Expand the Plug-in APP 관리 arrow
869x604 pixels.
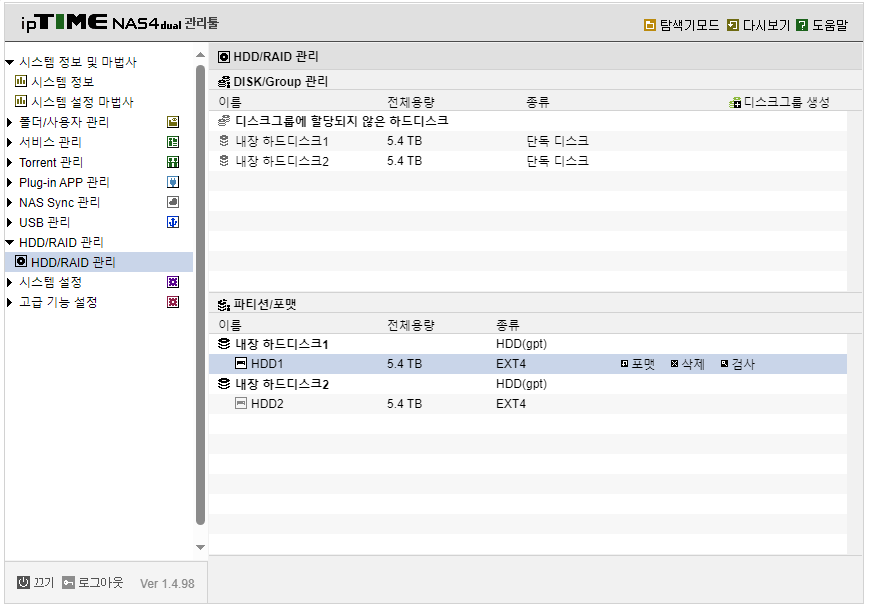[x=9, y=182]
